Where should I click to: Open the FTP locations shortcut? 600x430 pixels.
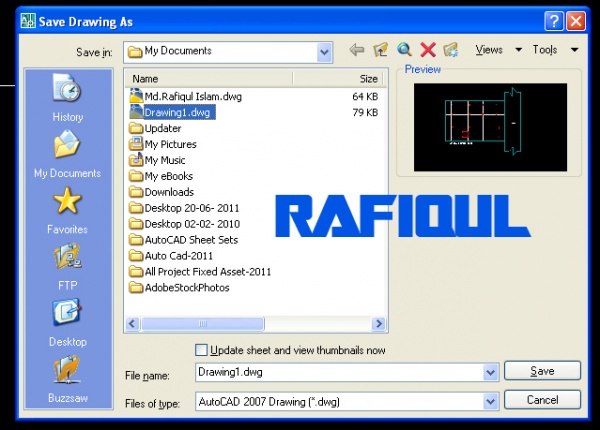pyautogui.click(x=67, y=267)
